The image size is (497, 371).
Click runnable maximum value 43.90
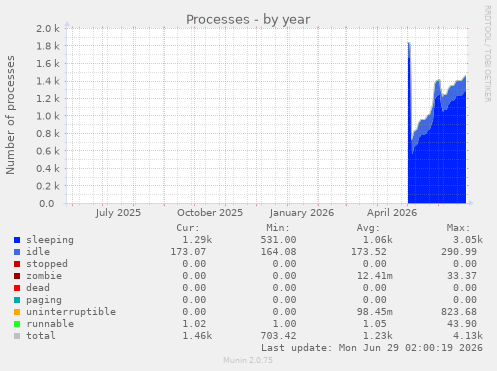coord(462,324)
